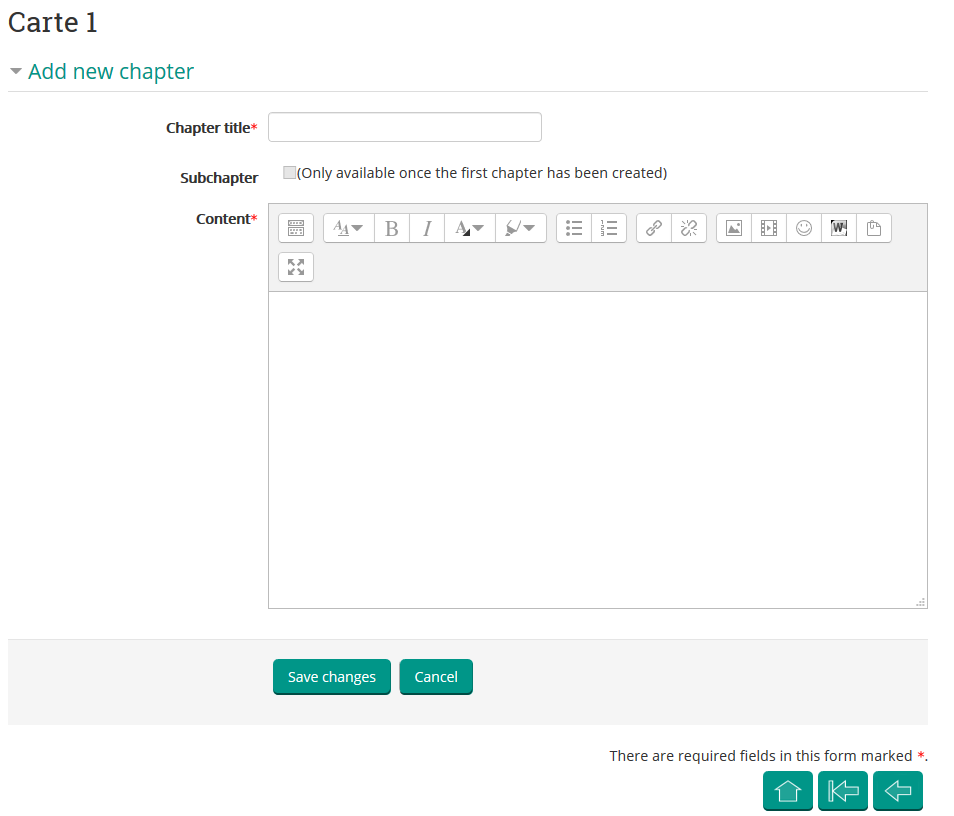Open the emoticon smiley picker
Image resolution: width=954 pixels, height=816 pixels.
coord(804,228)
